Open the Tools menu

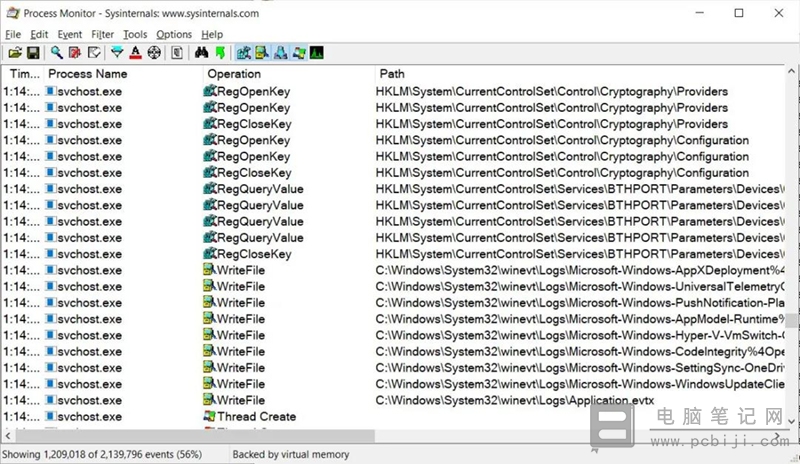point(135,34)
